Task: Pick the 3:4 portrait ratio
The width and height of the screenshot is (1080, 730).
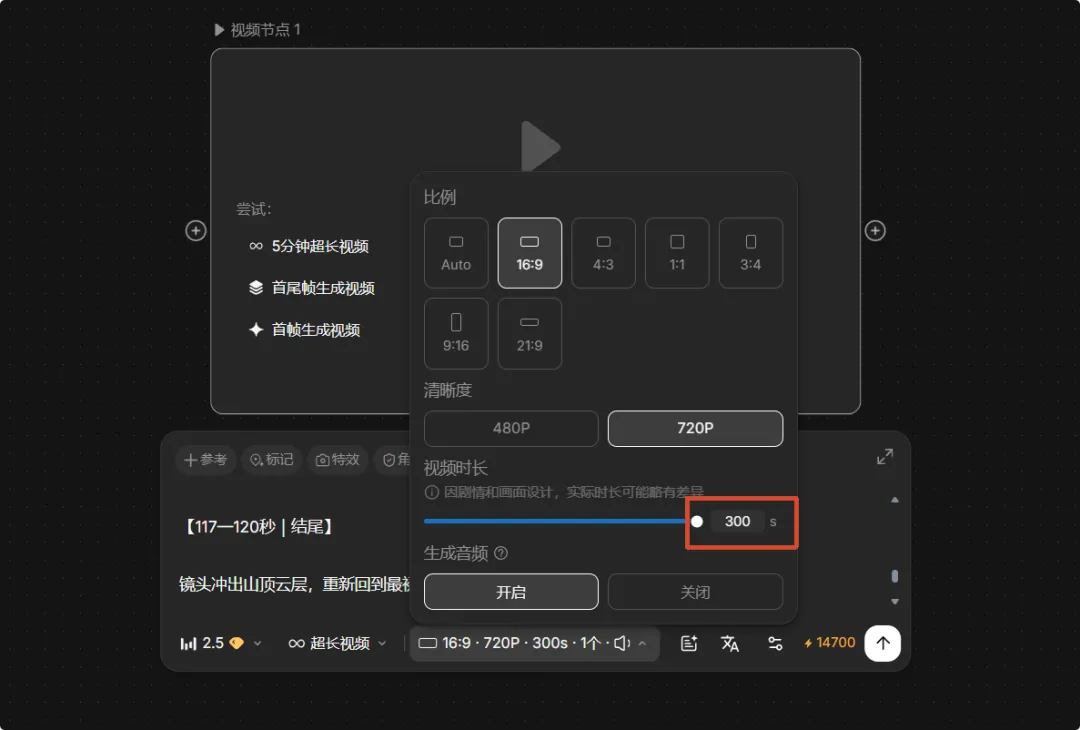Action: 751,253
